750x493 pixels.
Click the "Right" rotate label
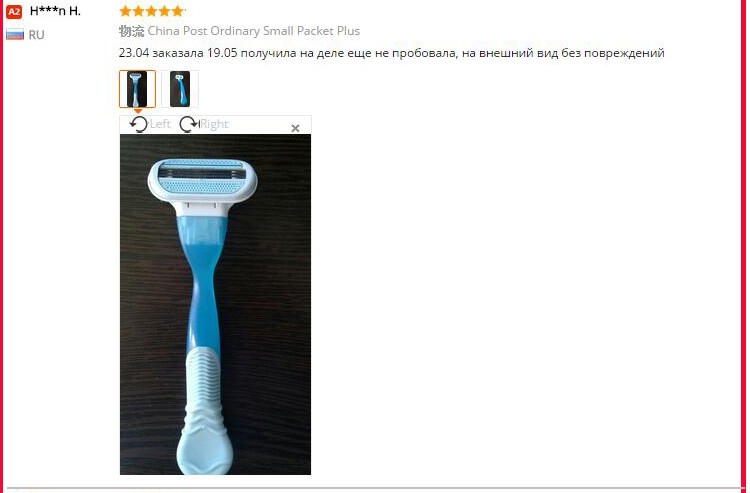coord(214,124)
